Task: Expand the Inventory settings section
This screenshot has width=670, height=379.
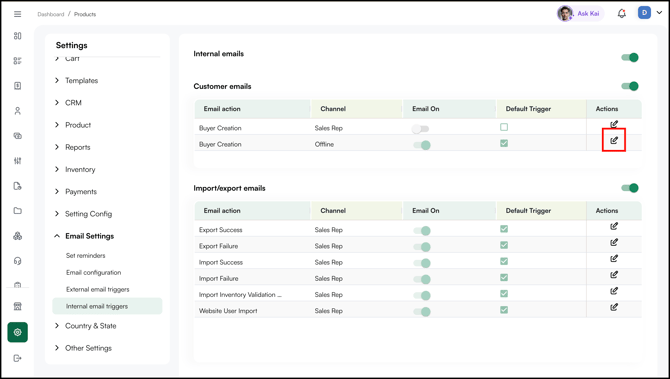Action: 75,169
